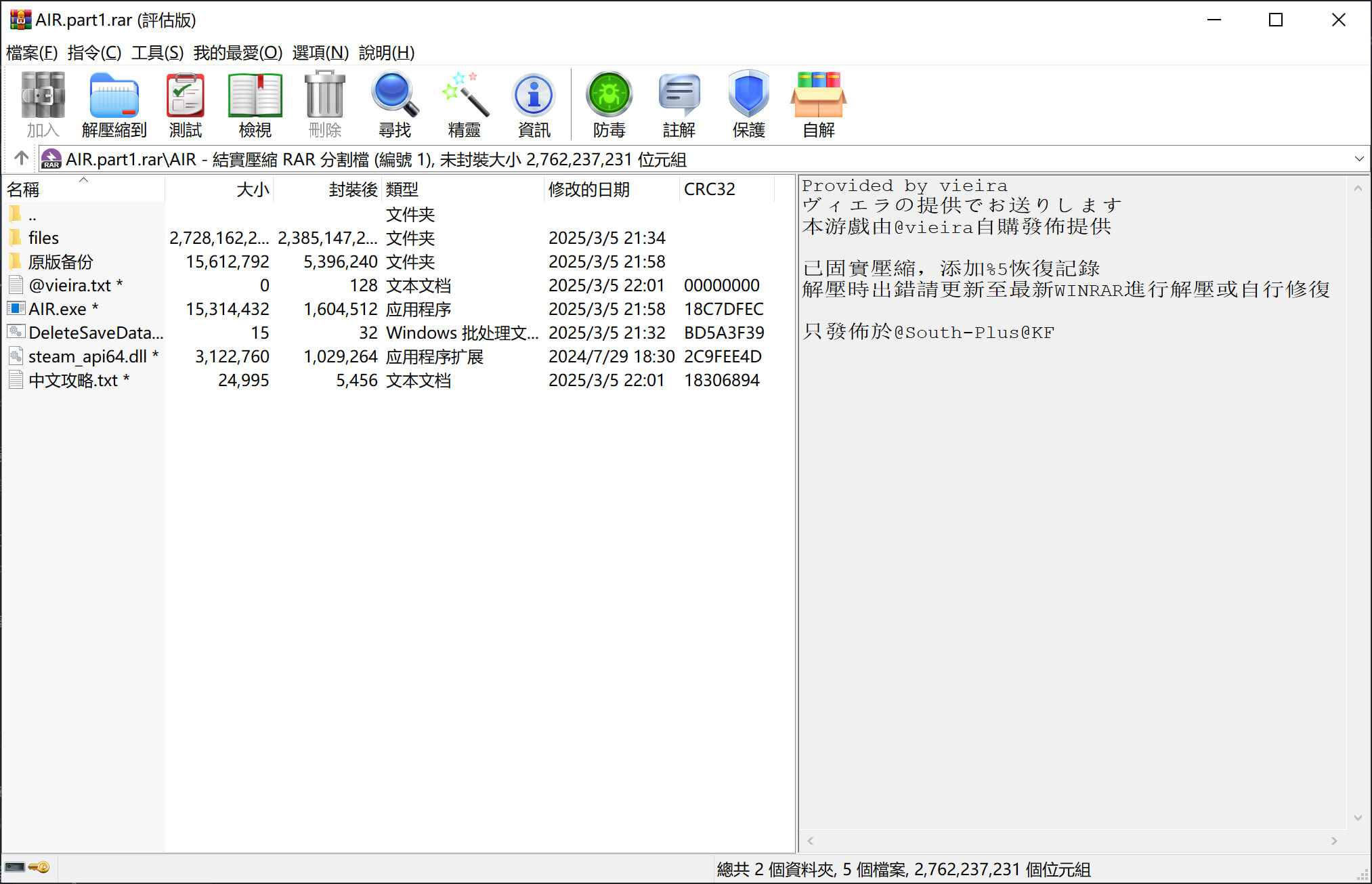Sort files by Size (大小) column header

pyautogui.click(x=253, y=190)
